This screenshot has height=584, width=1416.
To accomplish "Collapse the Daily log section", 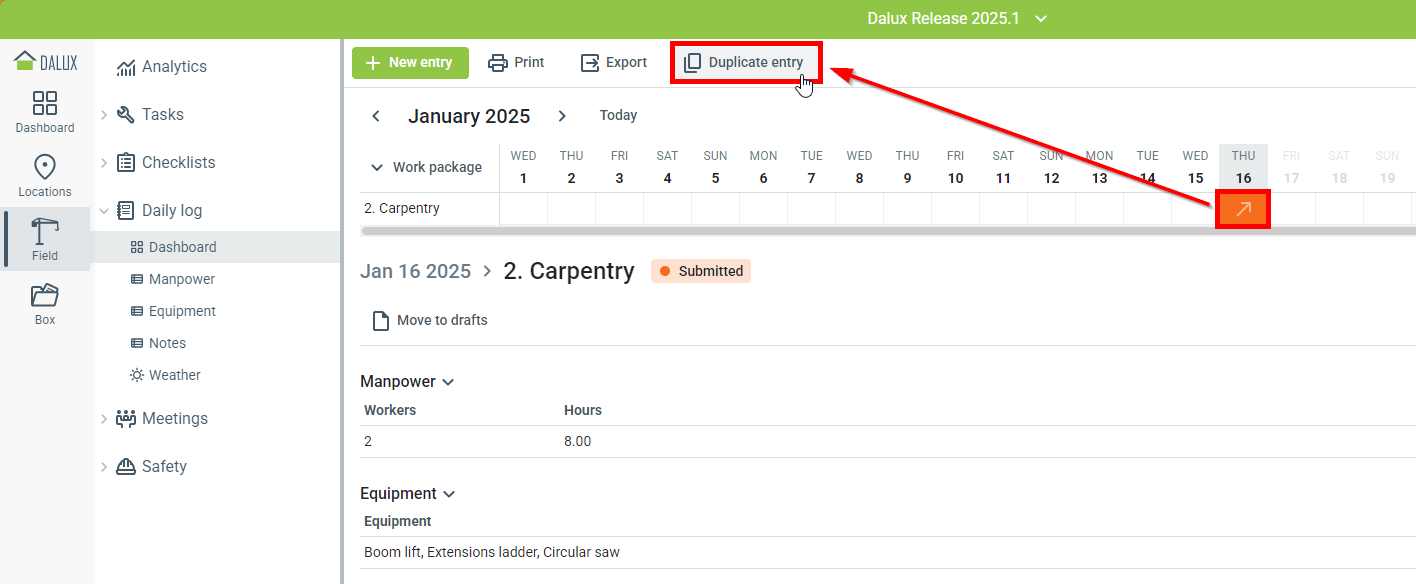I will tap(104, 211).
